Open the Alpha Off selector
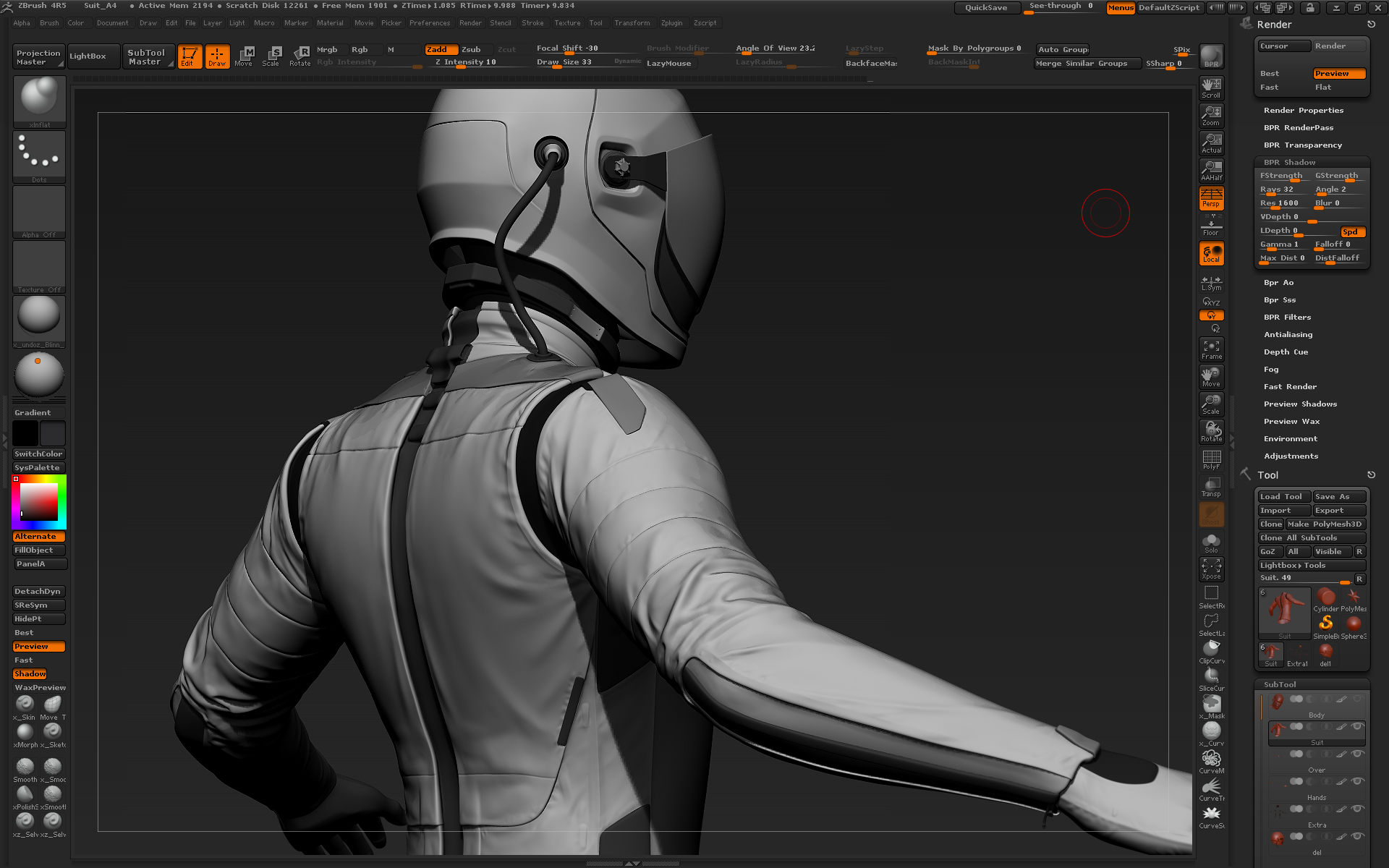Image resolution: width=1389 pixels, height=868 pixels. (39, 211)
